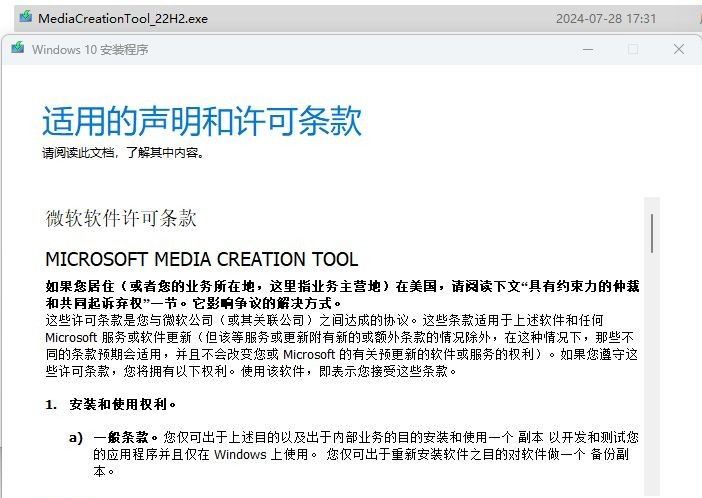Select the MediaCreationTool_22H2.exe file name

(123, 19)
